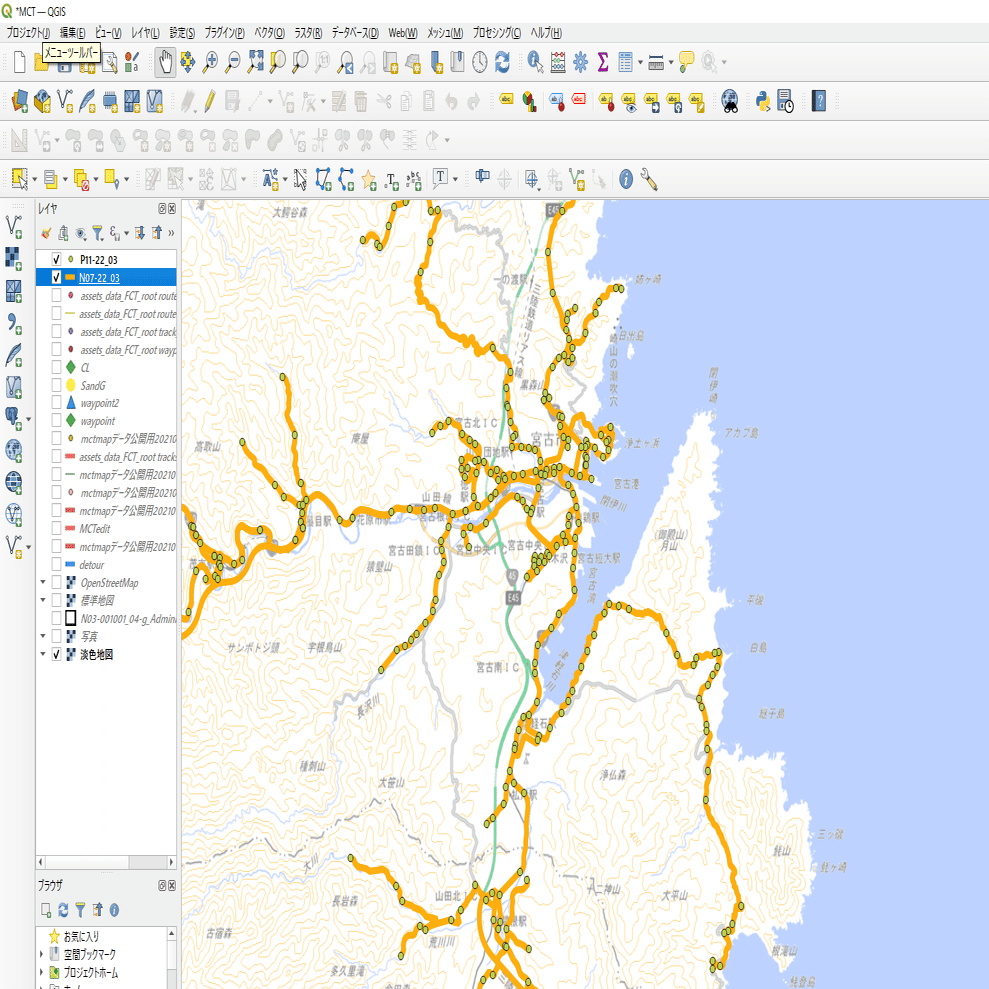
Task: Click the yellow star add icon
Action: coord(369,180)
